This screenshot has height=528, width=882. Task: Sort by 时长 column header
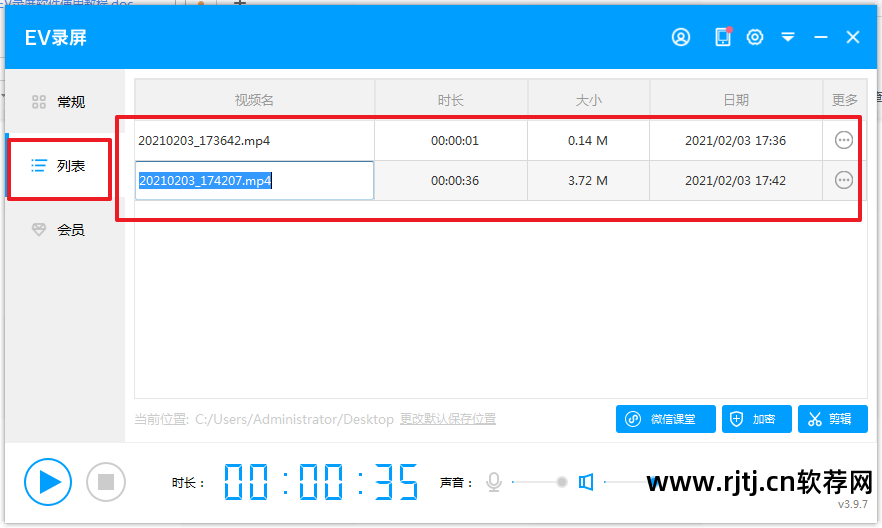tap(451, 100)
